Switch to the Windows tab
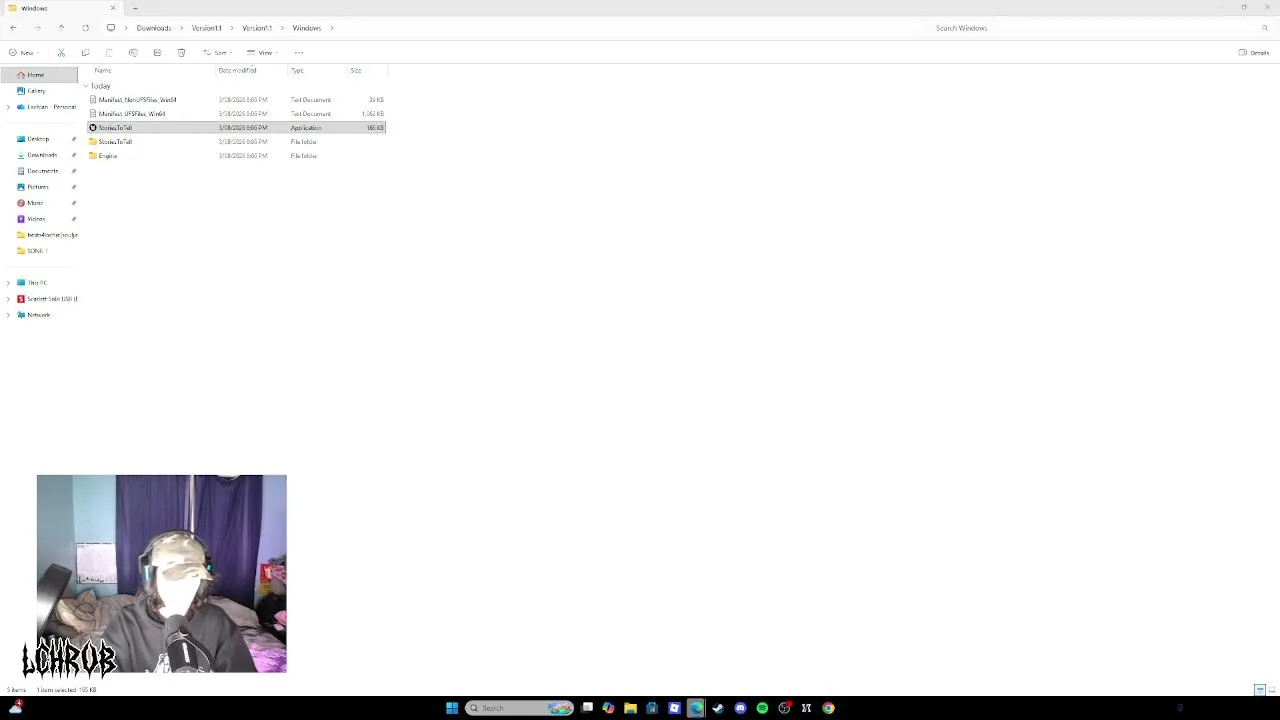 pos(60,8)
